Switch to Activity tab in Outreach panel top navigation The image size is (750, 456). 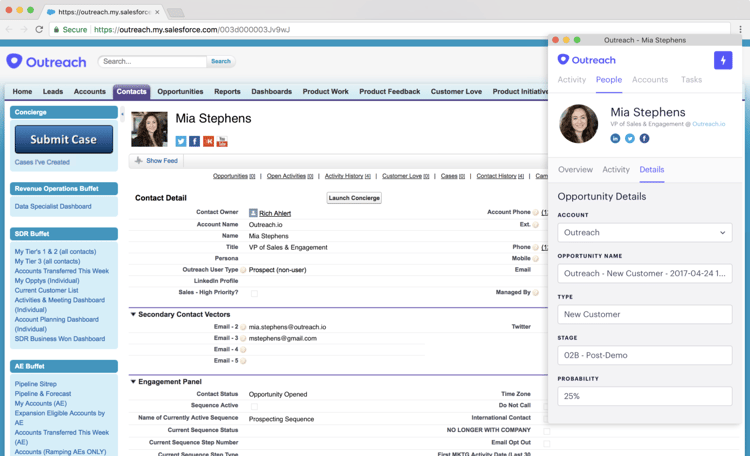572,79
